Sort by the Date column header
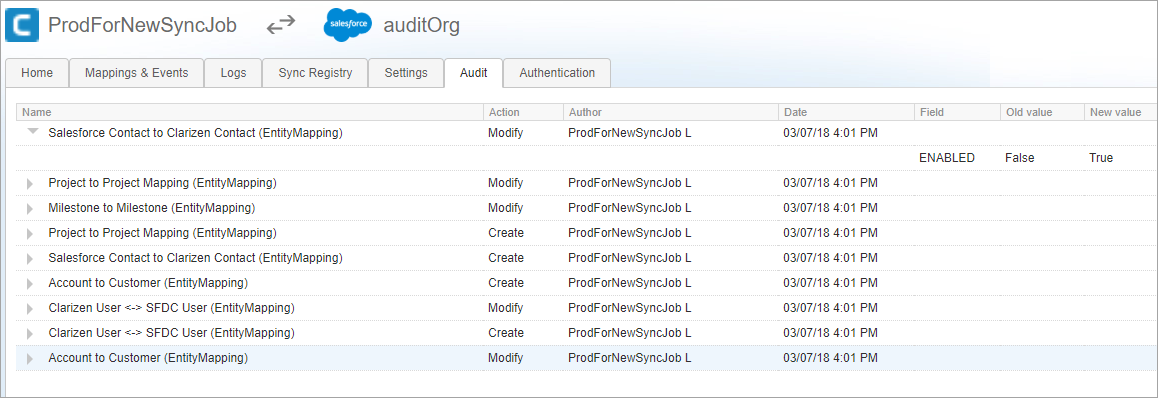Screen dimensions: 1158x398 point(846,112)
